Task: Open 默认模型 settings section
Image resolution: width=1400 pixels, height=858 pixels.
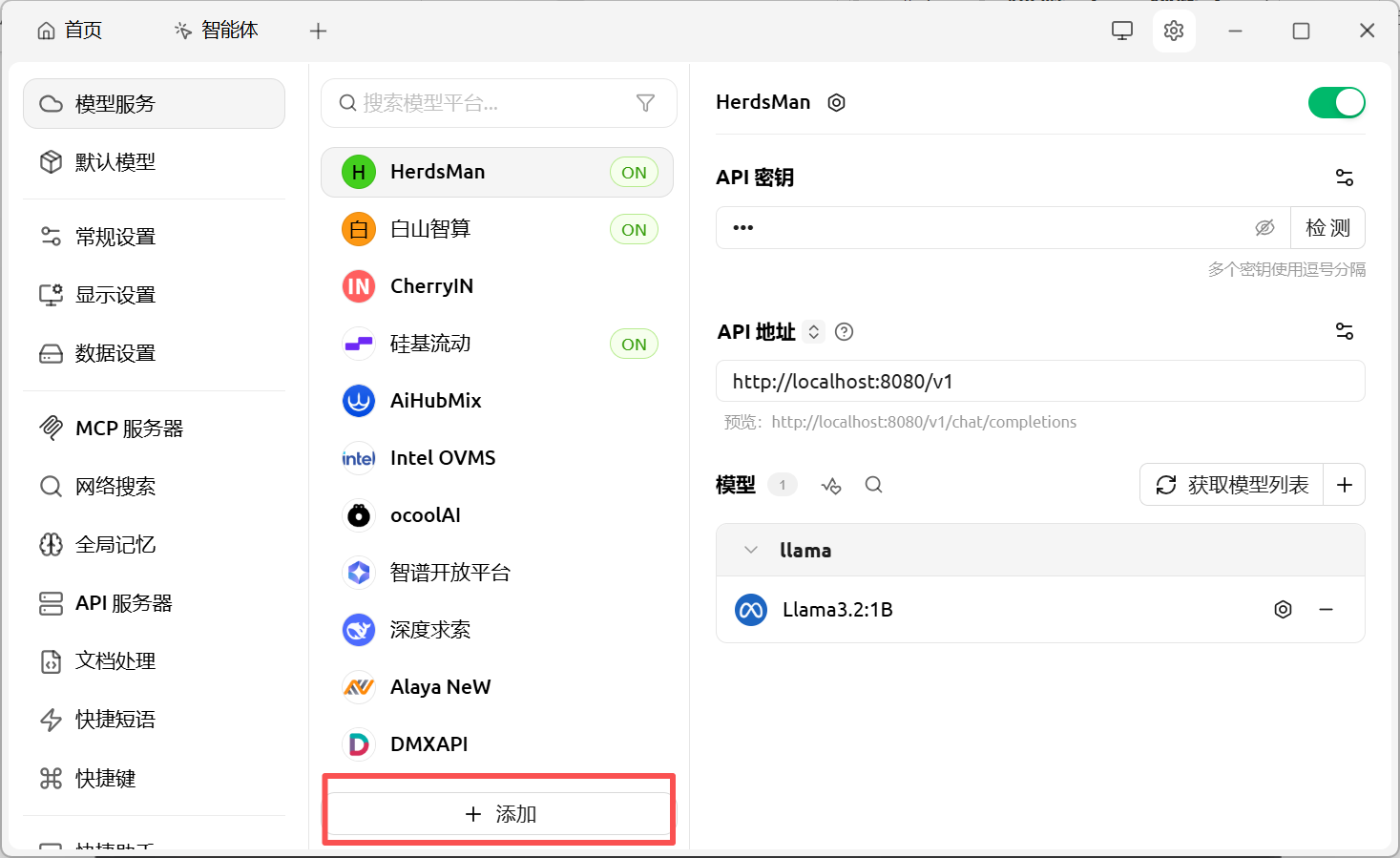Action: point(155,162)
